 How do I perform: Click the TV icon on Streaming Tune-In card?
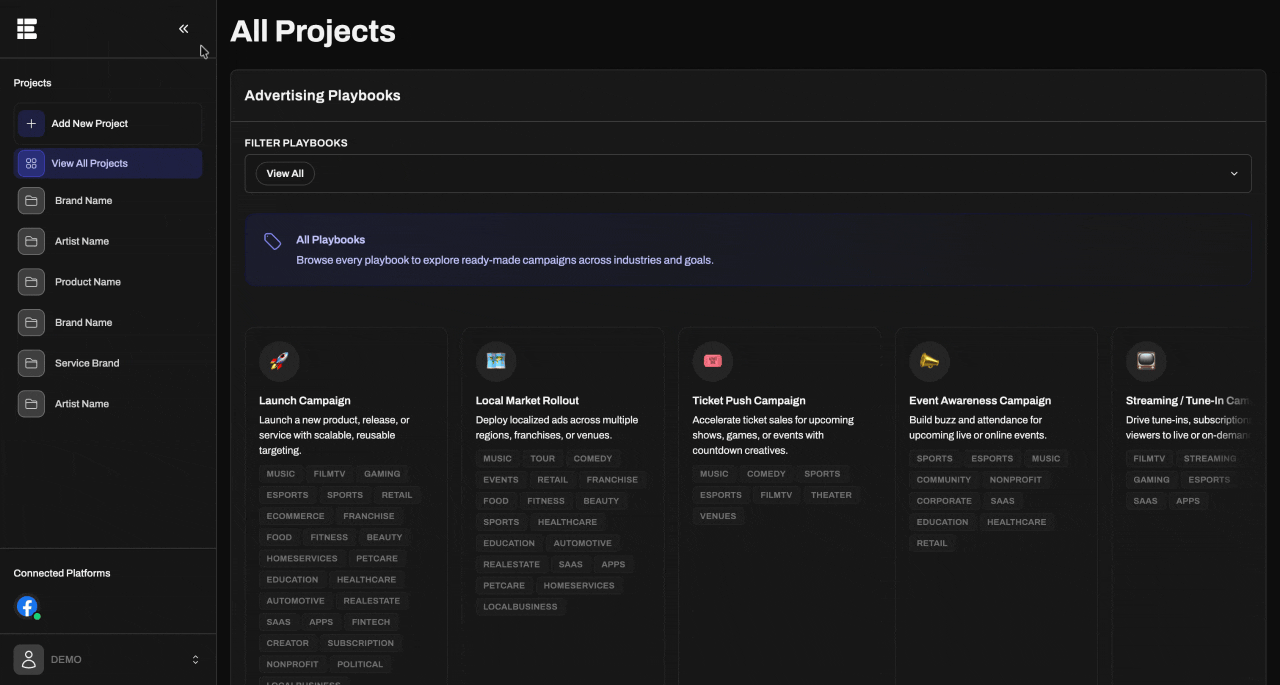coord(1146,361)
